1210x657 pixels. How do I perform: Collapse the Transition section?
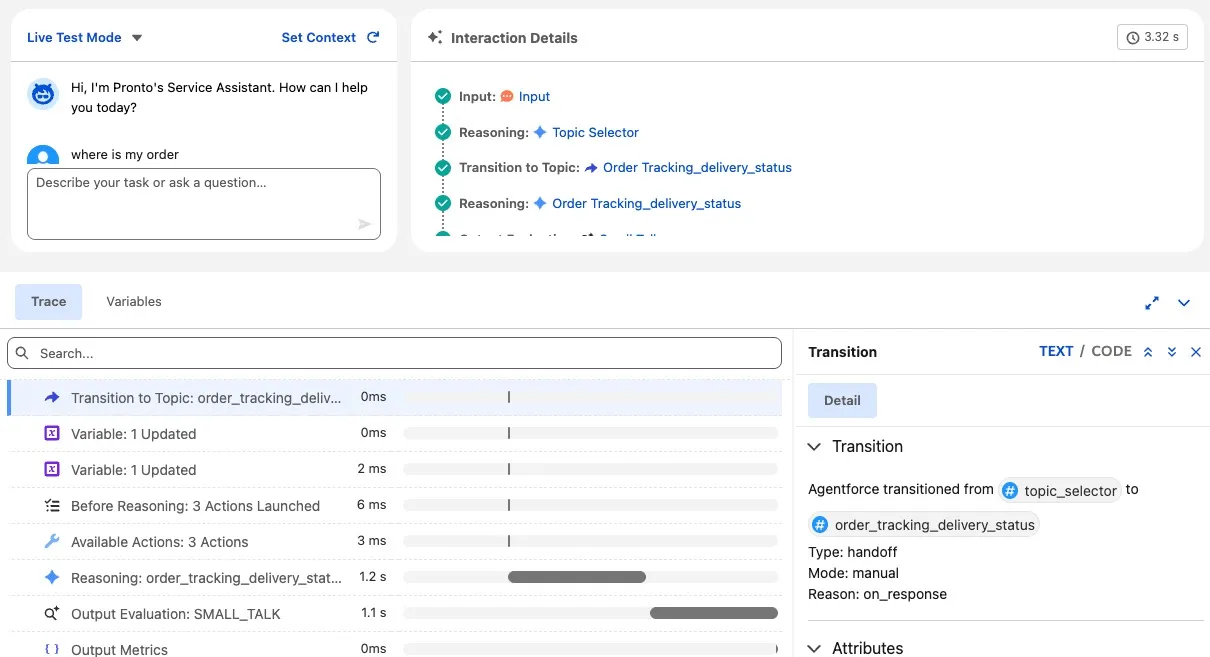tap(815, 447)
